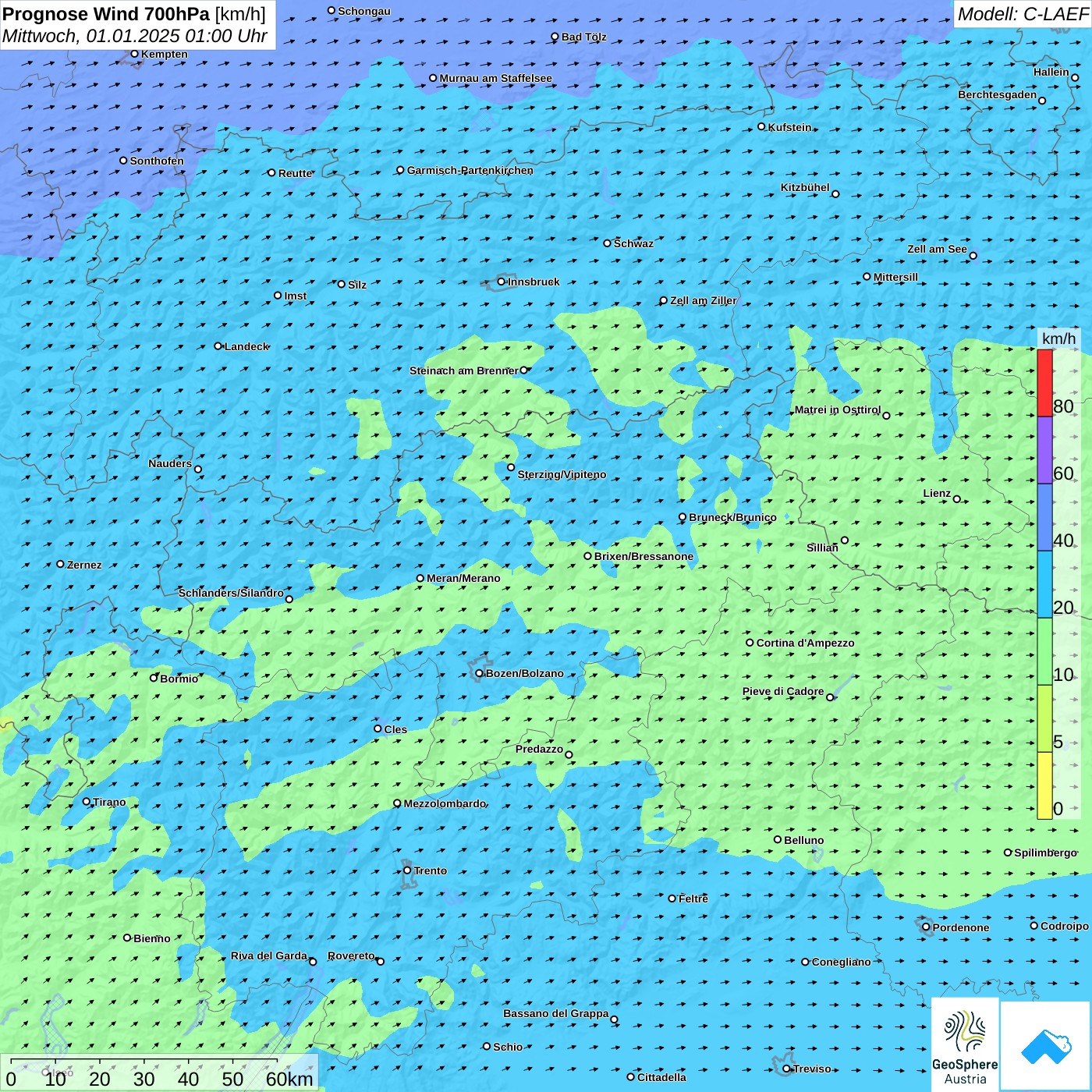1092x1092 pixels.
Task: Click the Silz city label
Action: pyautogui.click(x=357, y=285)
